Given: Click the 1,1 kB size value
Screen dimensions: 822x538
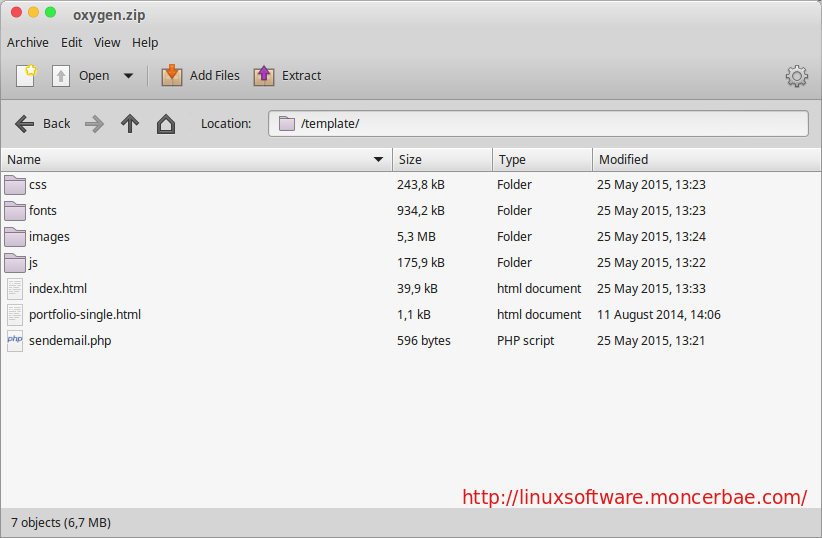Looking at the screenshot, I should coord(414,315).
